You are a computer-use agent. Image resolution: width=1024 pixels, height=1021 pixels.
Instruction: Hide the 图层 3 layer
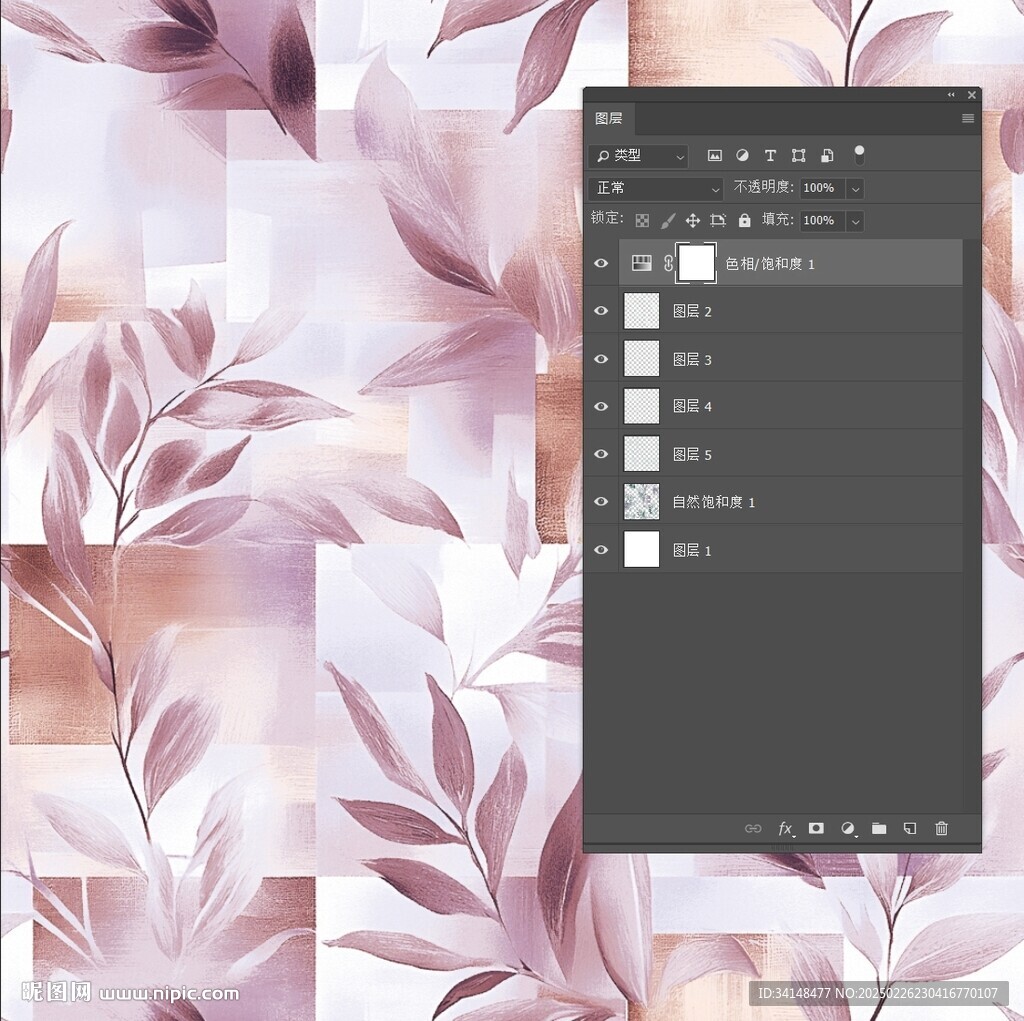[x=601, y=359]
